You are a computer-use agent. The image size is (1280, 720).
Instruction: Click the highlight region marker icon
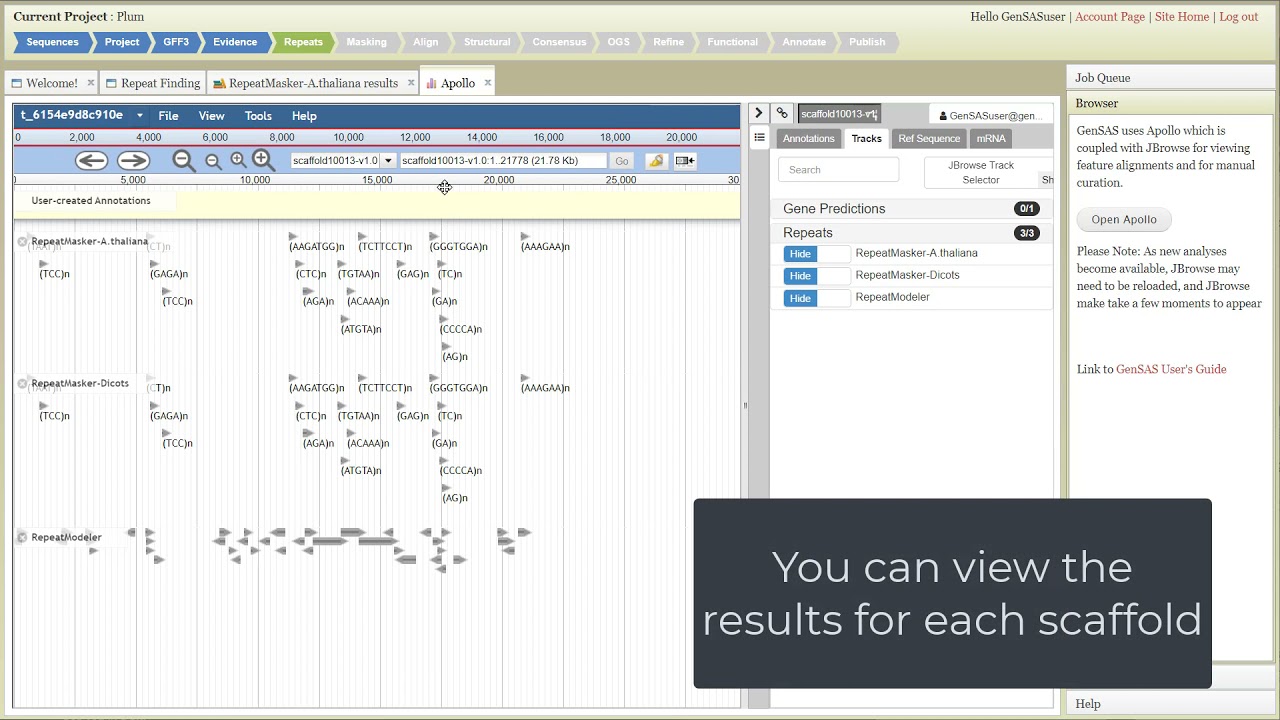tap(656, 161)
